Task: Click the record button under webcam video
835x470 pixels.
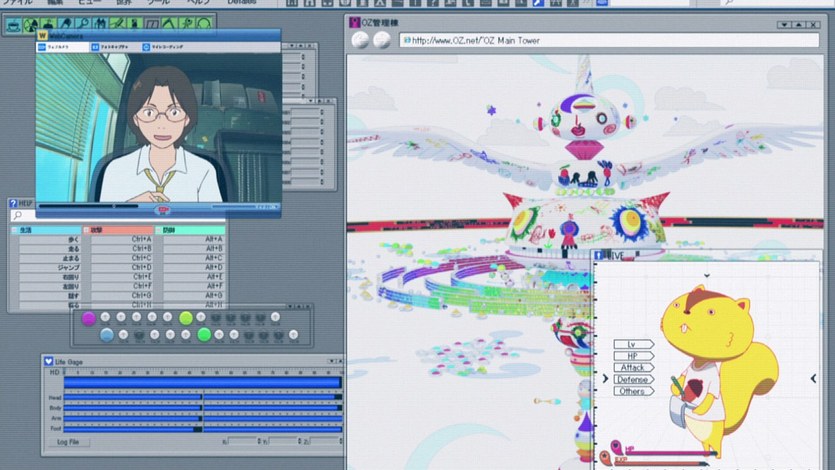Action: point(162,210)
